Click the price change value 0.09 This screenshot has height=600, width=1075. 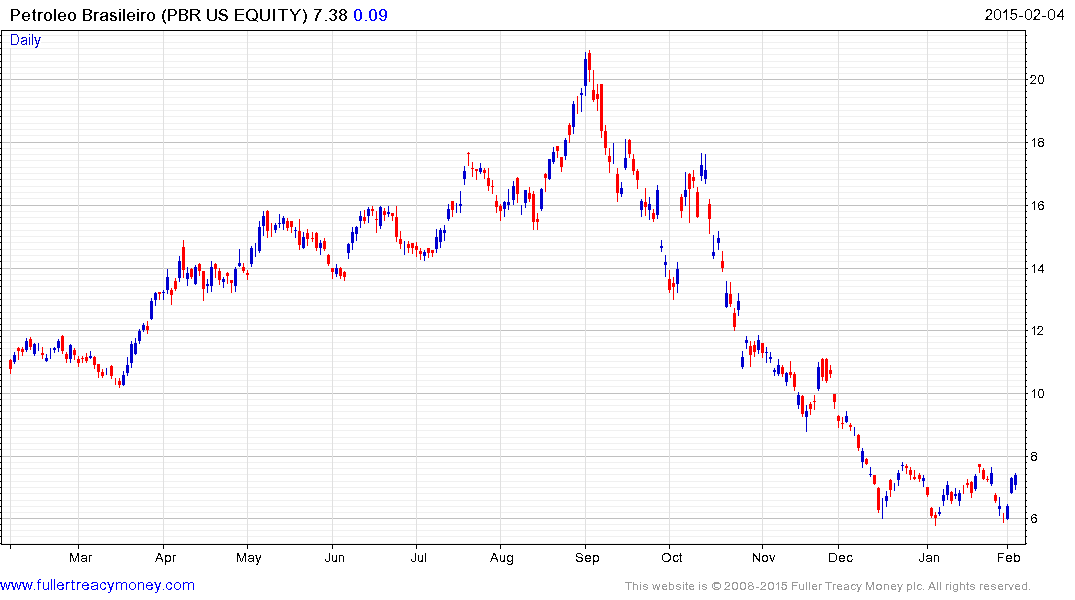(370, 15)
